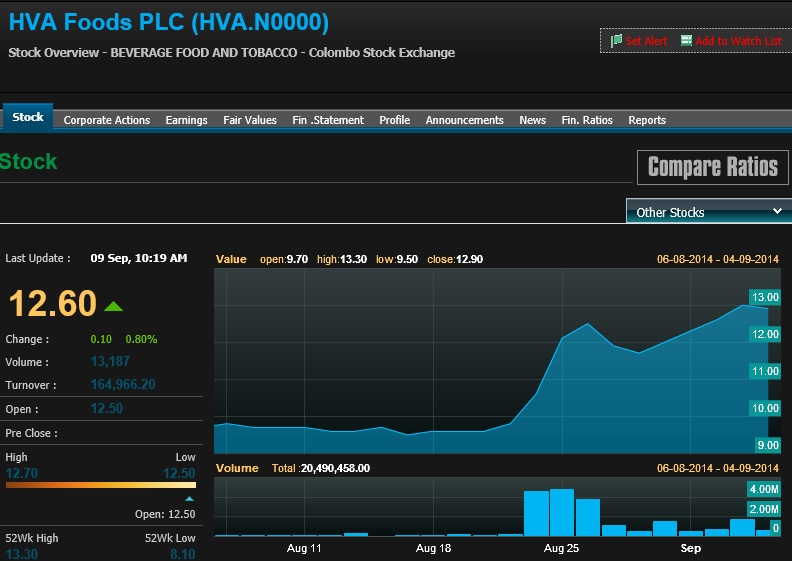Click the price chart peak near 13.00
The width and height of the screenshot is (792, 561).
click(742, 305)
